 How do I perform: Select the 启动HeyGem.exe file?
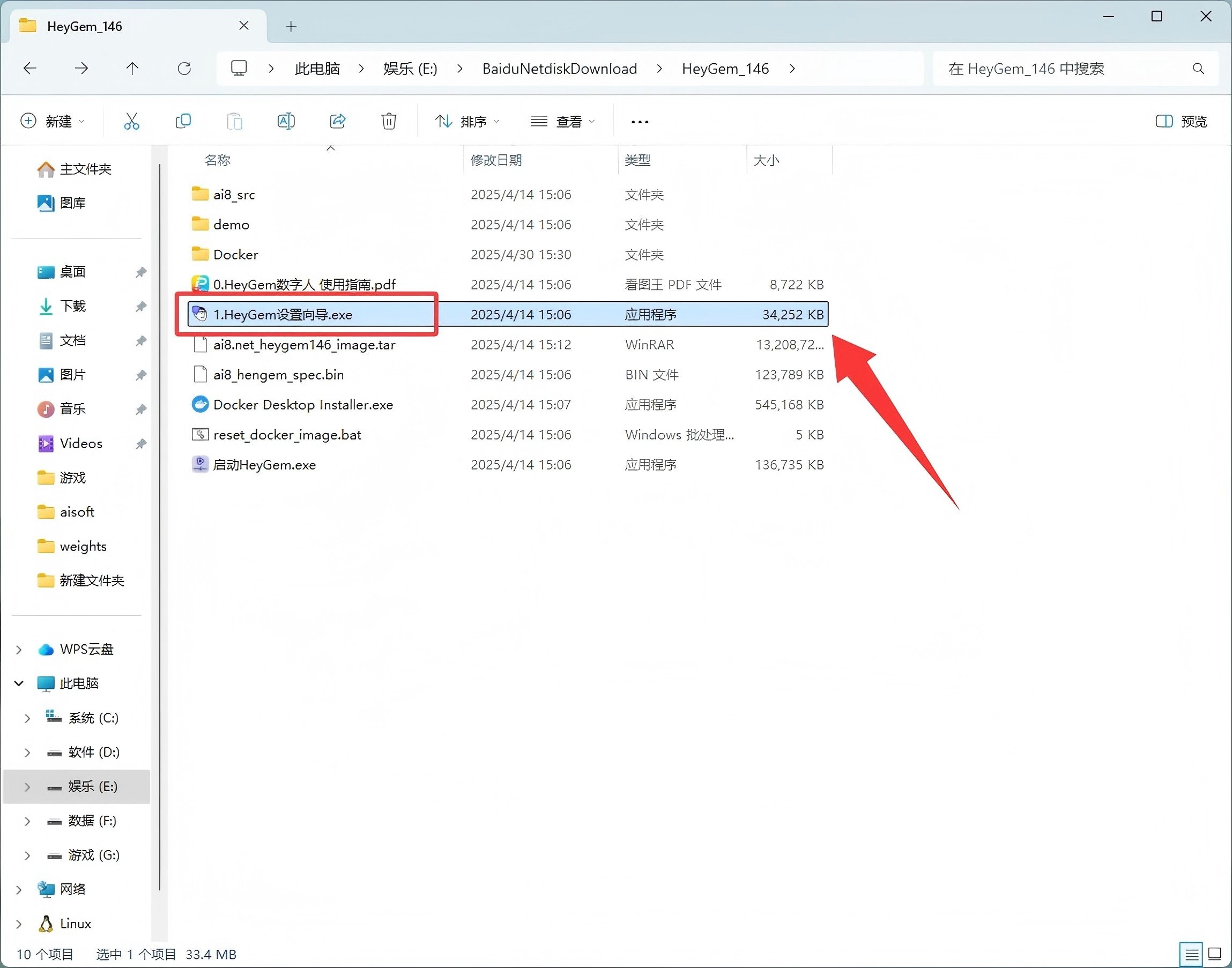[264, 465]
